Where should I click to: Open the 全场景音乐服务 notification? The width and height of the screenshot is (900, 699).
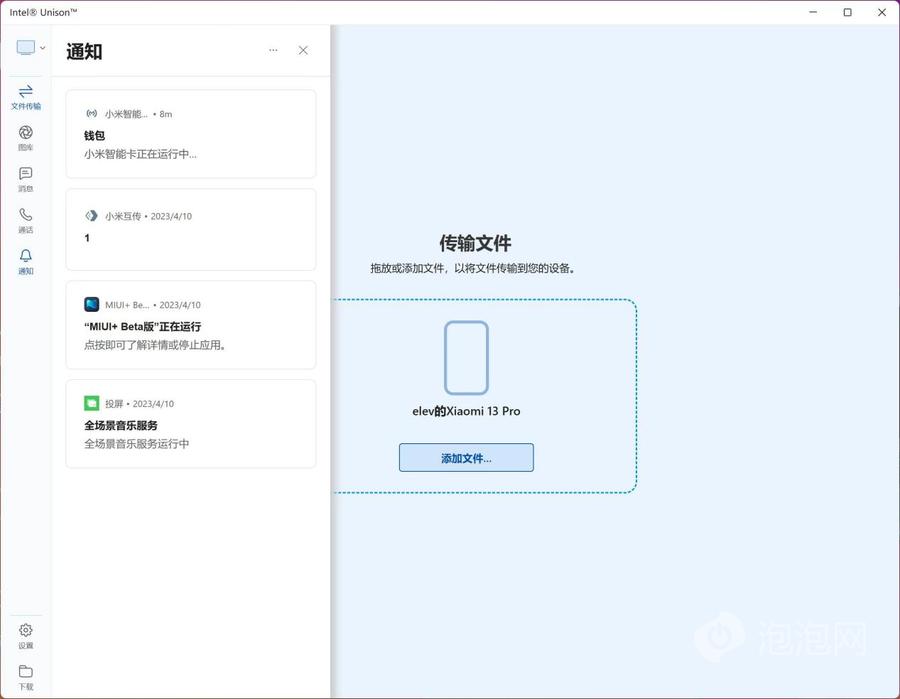[190, 423]
